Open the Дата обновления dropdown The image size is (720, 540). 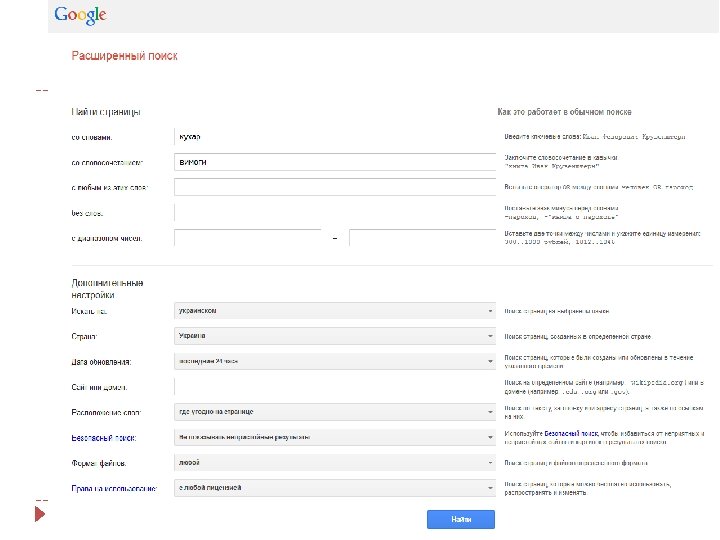(x=335, y=361)
